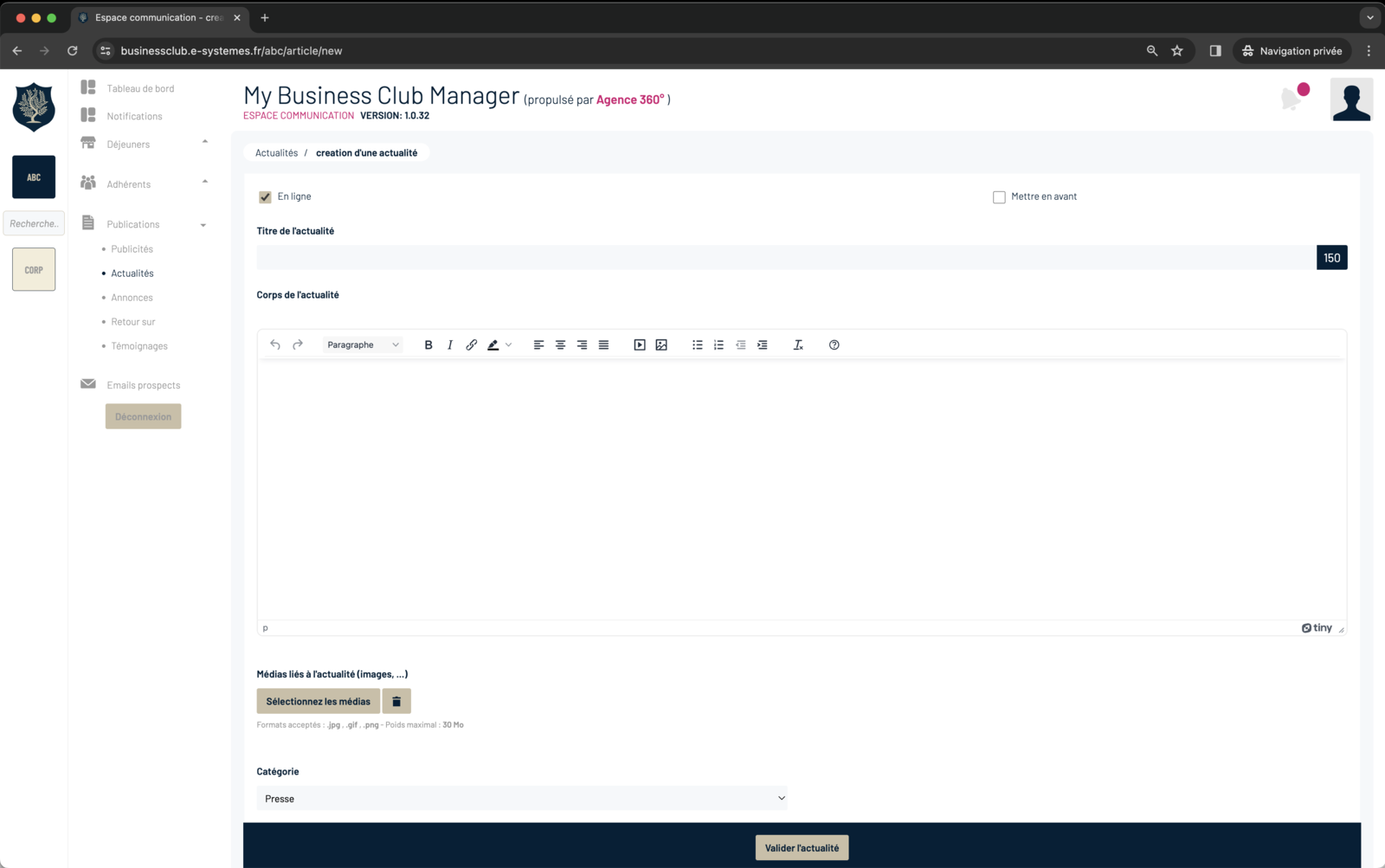Open Annonces in the sidebar
This screenshot has width=1385, height=868.
point(132,298)
